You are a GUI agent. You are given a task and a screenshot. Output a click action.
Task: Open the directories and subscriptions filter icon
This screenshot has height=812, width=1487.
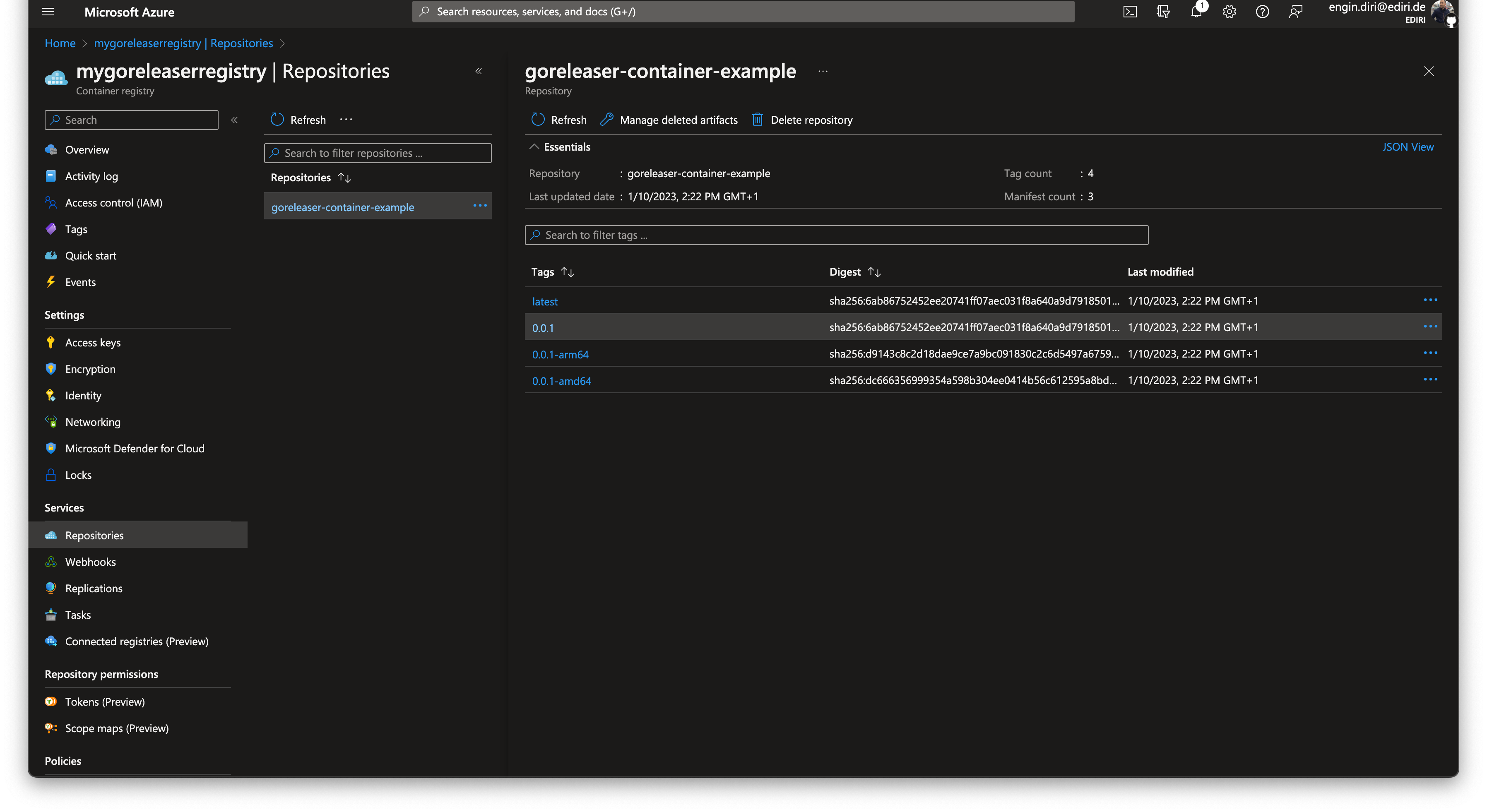[1162, 12]
